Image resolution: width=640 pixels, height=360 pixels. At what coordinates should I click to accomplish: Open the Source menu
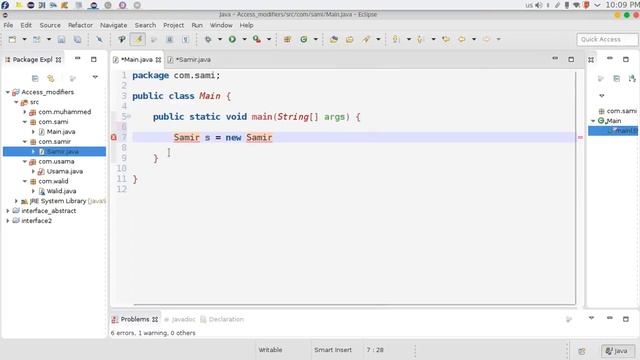pyautogui.click(x=50, y=25)
